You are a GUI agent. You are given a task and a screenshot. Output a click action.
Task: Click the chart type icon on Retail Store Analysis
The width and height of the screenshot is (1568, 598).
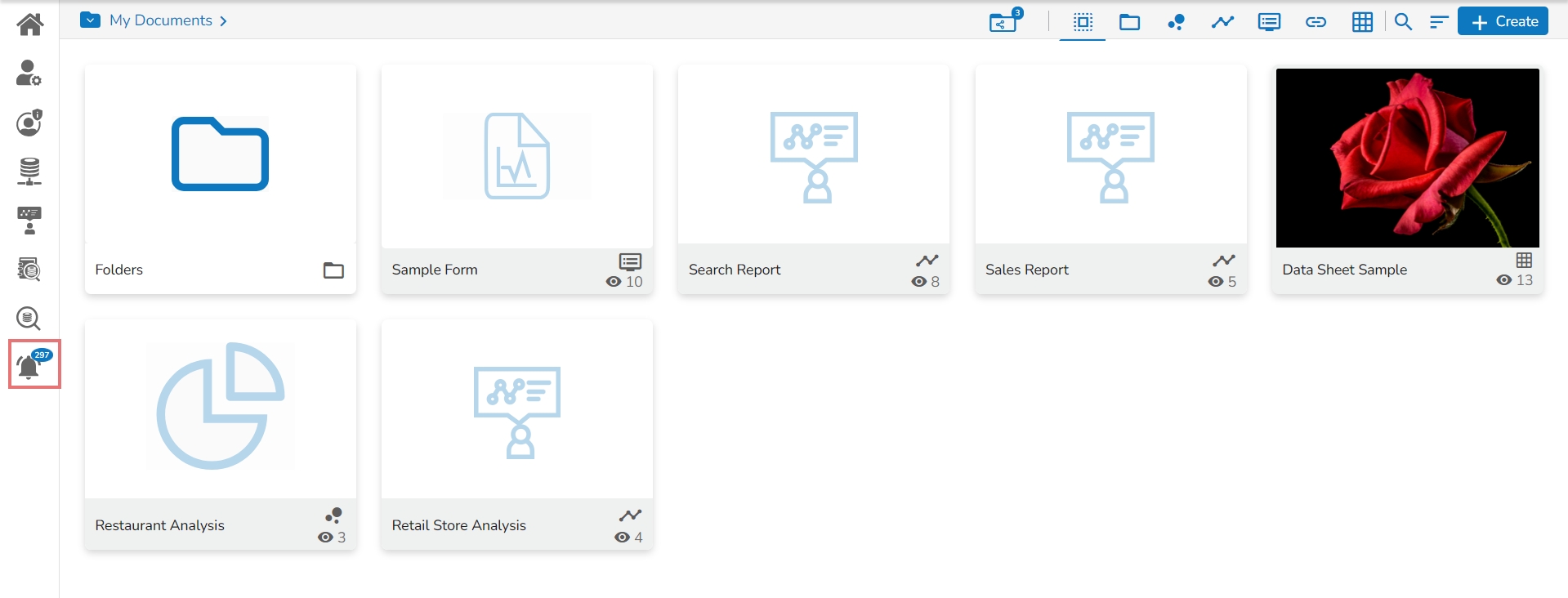click(x=630, y=515)
